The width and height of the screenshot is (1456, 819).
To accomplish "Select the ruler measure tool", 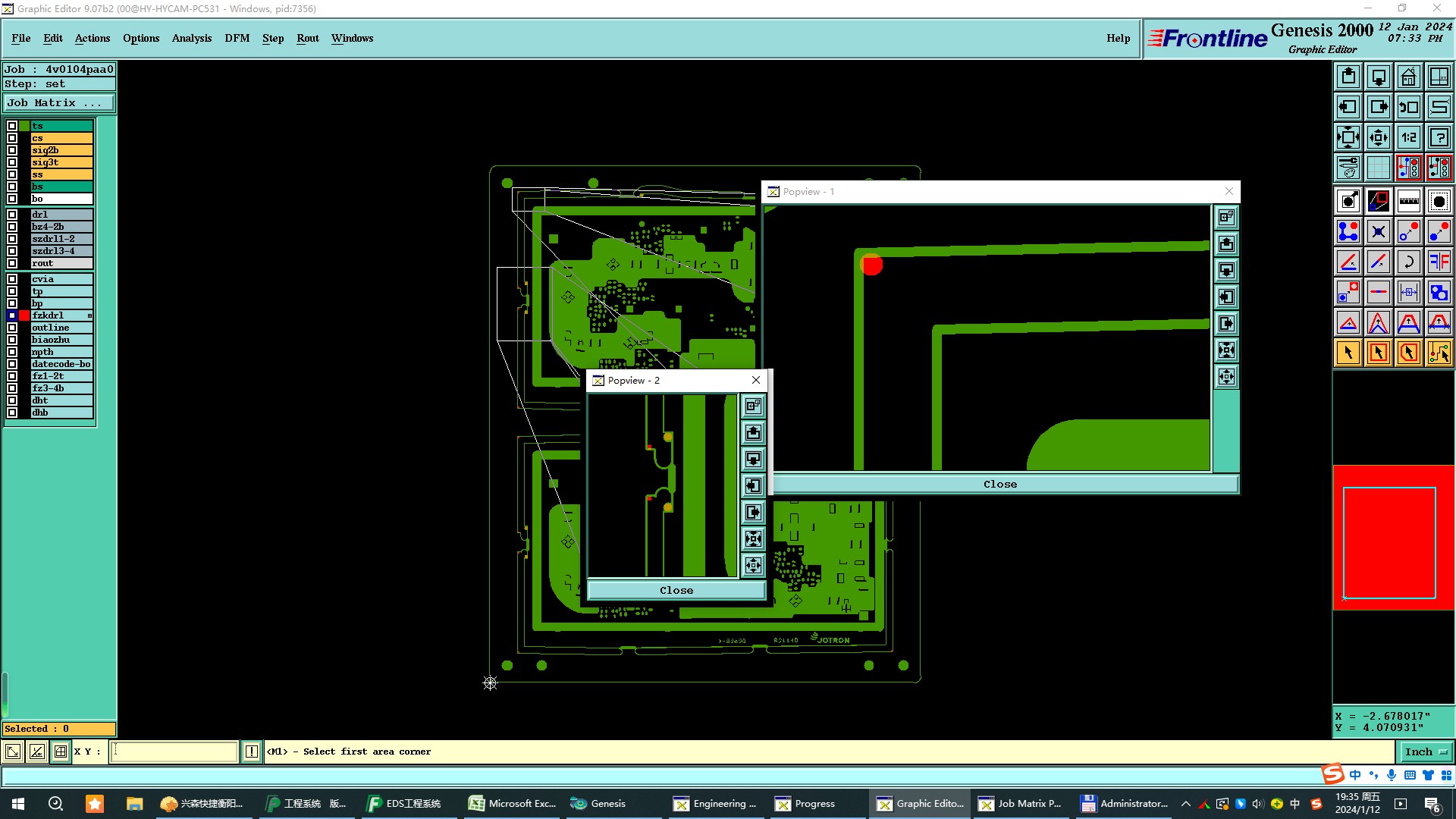I will coord(1408,201).
